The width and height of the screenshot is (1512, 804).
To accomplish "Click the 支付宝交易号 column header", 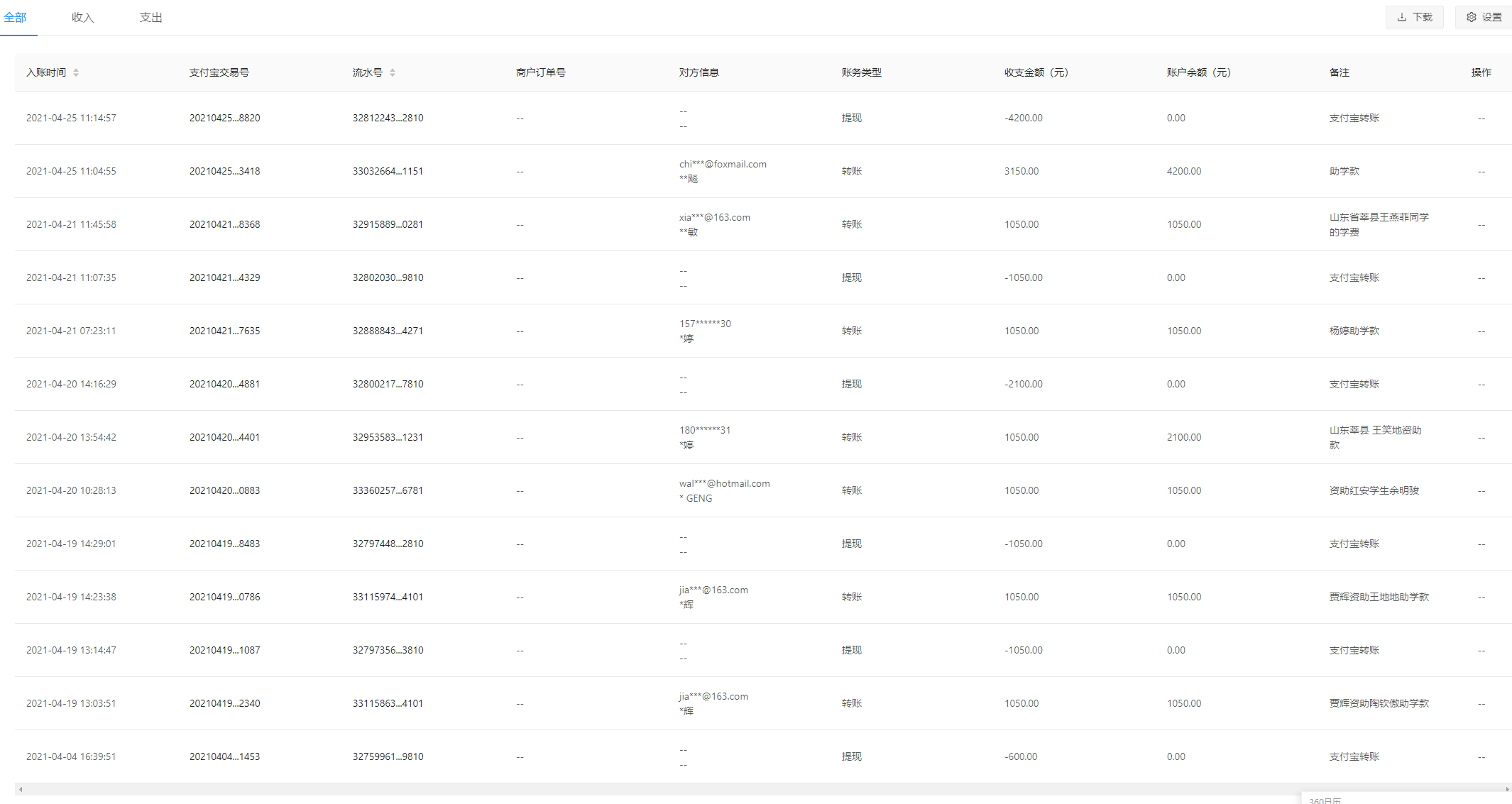I will [219, 72].
